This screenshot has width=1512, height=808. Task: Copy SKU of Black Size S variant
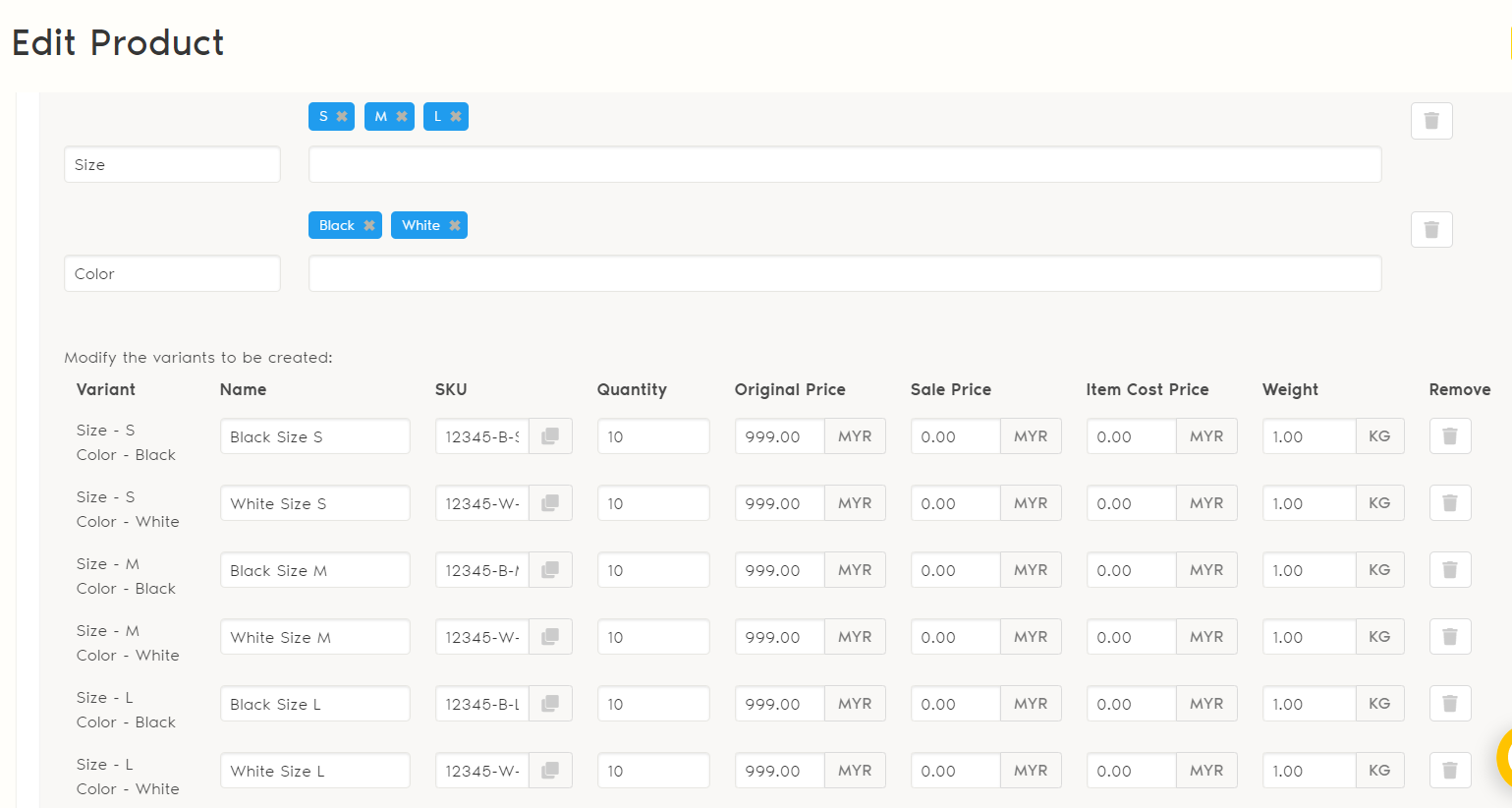550,436
